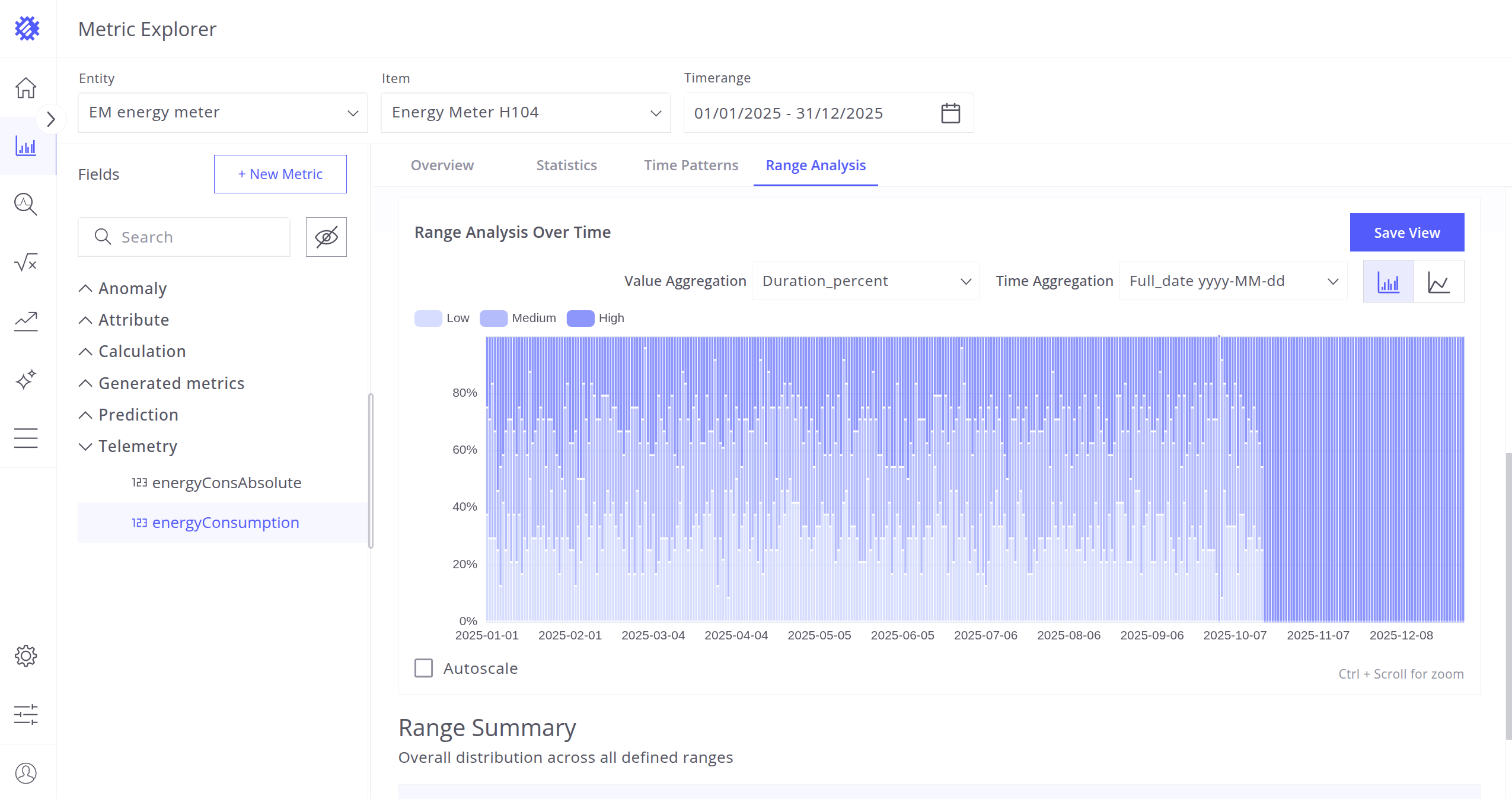Switch to the Statistics tab
The height and width of the screenshot is (799, 1512).
pos(566,165)
